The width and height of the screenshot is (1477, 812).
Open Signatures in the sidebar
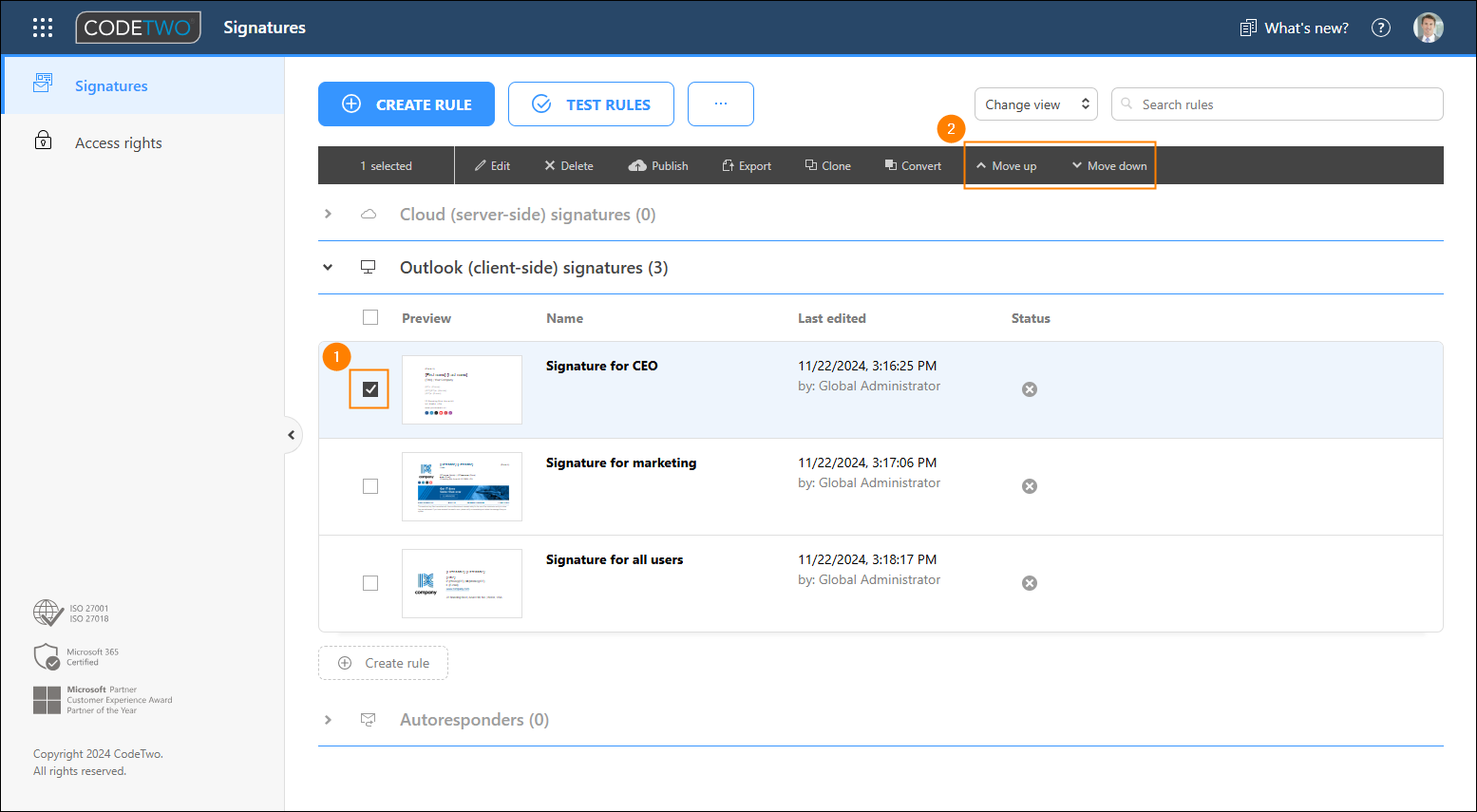142,85
